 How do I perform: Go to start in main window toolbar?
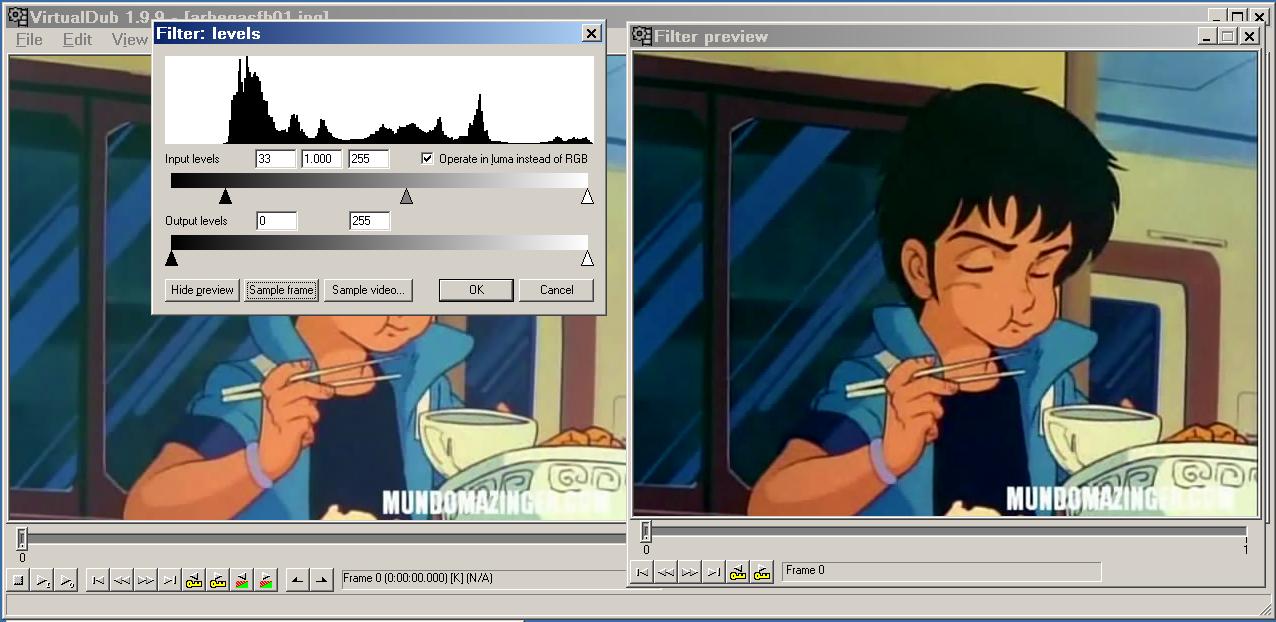tap(98, 580)
